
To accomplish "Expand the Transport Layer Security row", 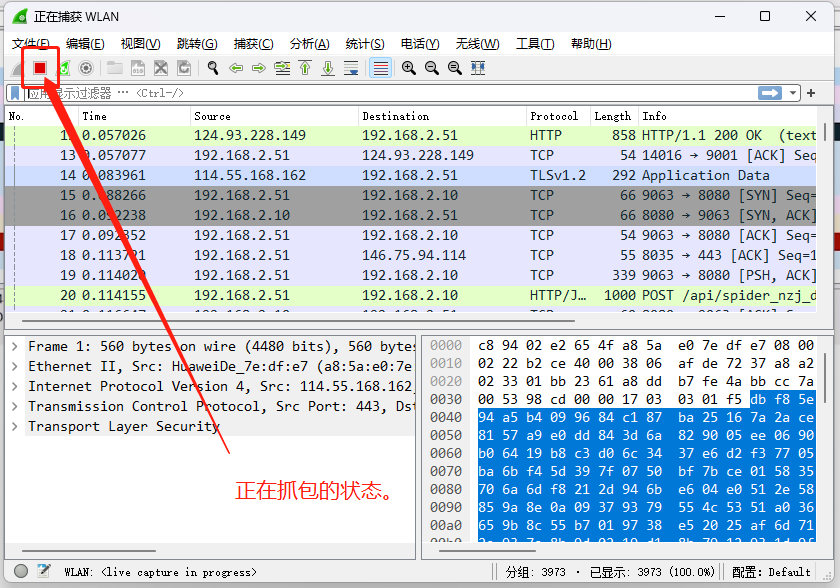I will 15,427.
